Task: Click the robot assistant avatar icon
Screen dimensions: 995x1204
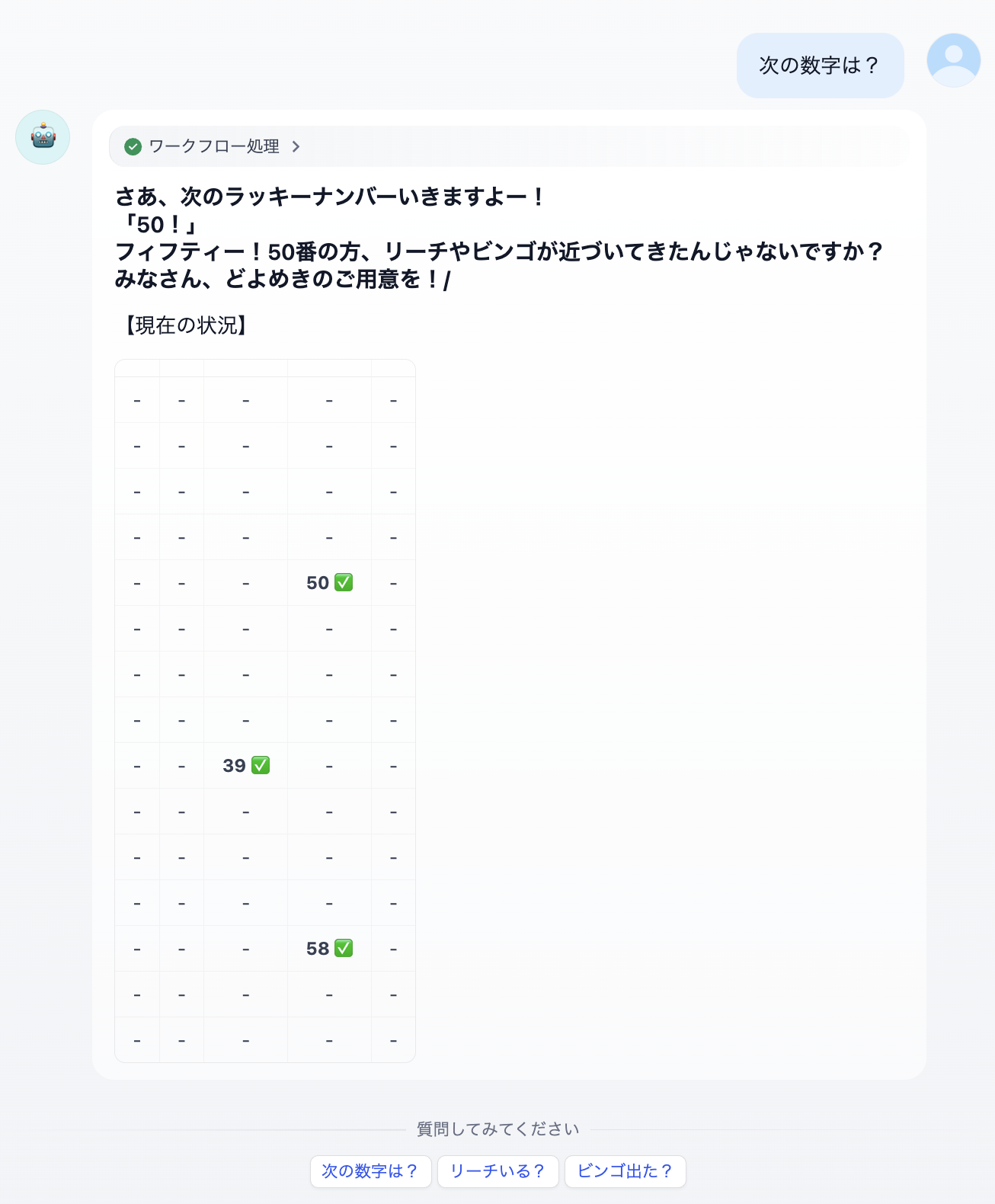Action: [x=43, y=137]
